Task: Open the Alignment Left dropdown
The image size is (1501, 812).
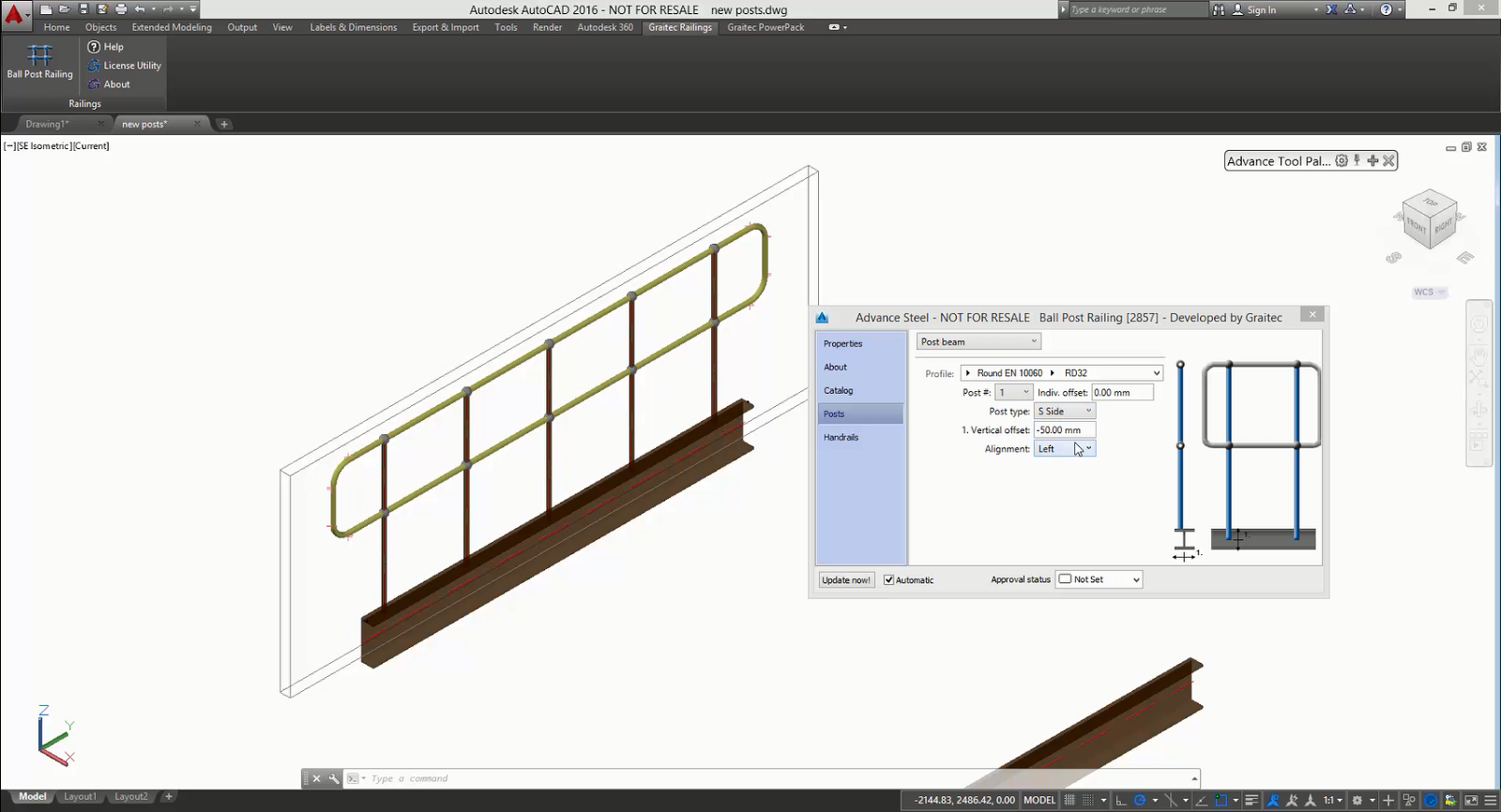Action: coord(1065,448)
